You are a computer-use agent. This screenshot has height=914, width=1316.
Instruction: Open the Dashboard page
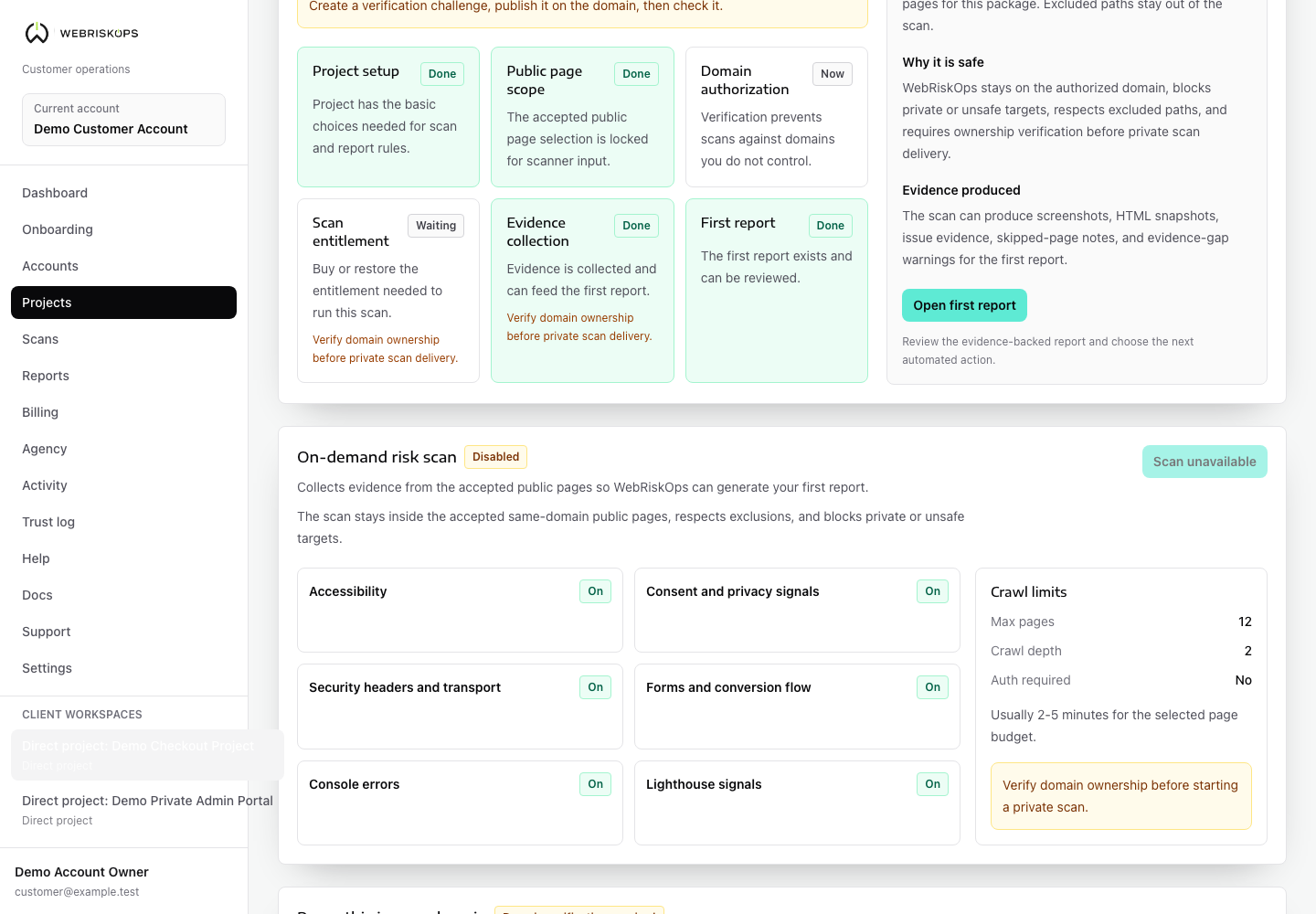point(123,193)
